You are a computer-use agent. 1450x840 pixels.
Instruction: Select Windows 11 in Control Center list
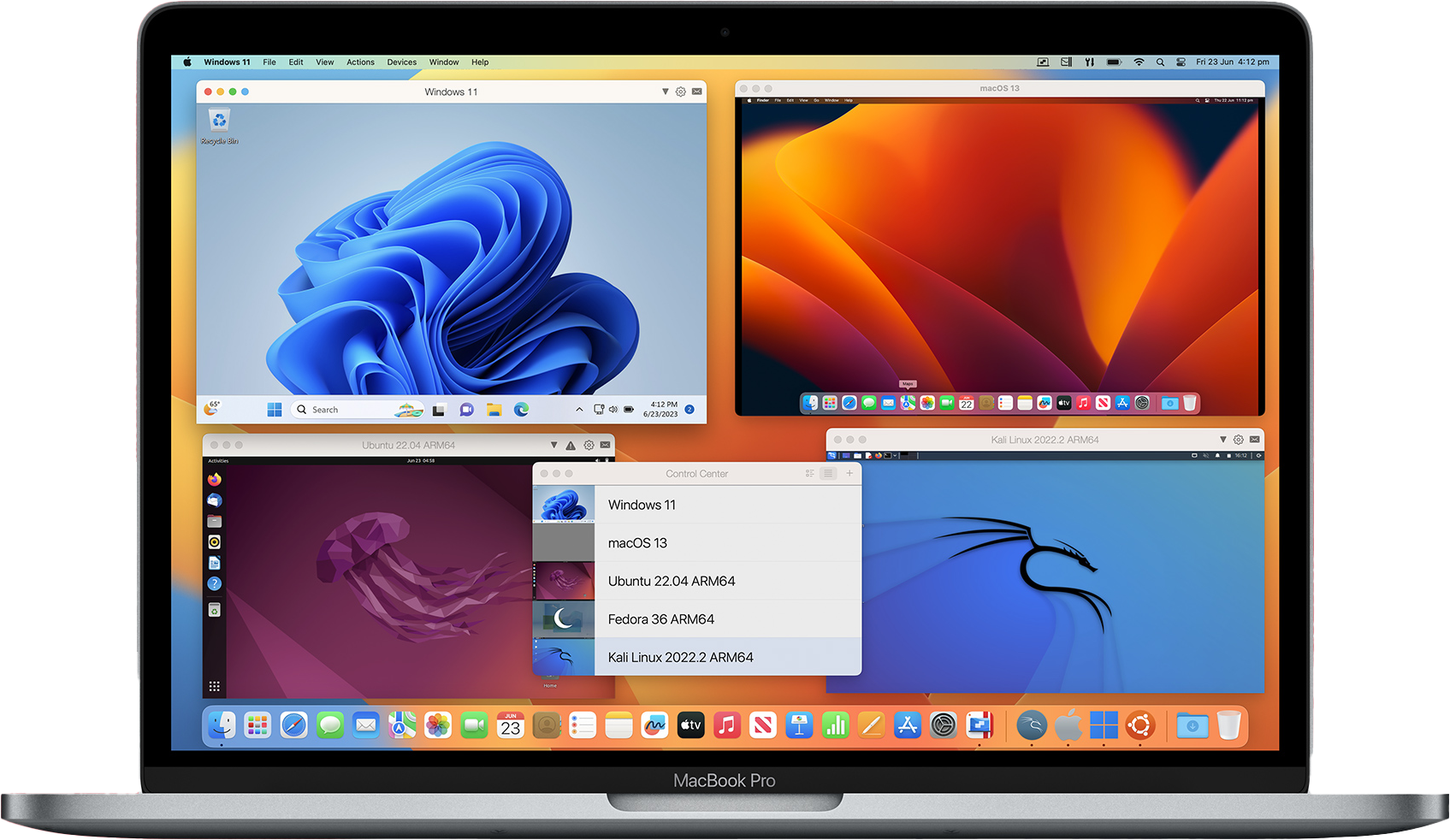(697, 505)
